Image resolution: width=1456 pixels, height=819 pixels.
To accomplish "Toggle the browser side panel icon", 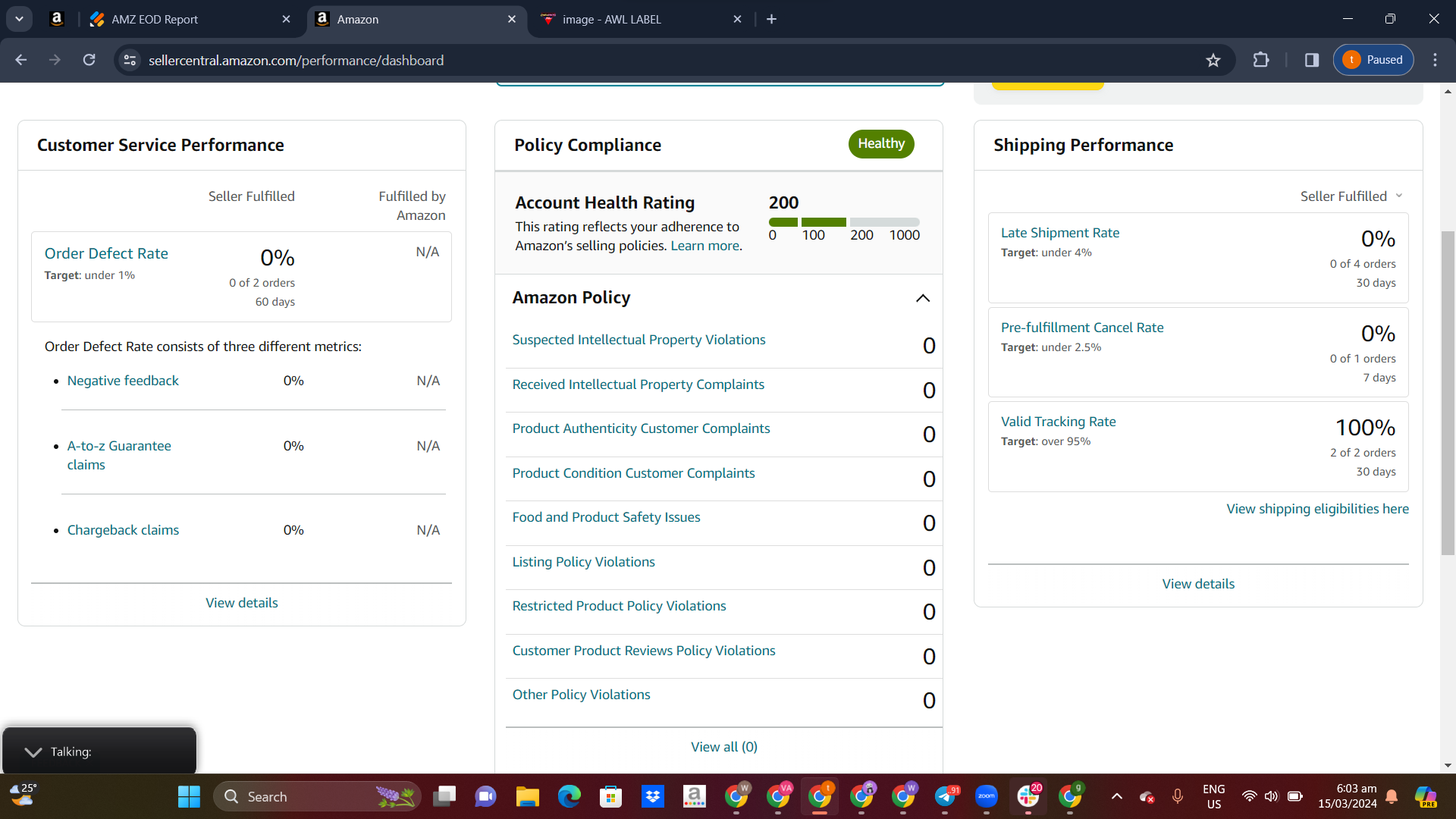I will pos(1312,60).
